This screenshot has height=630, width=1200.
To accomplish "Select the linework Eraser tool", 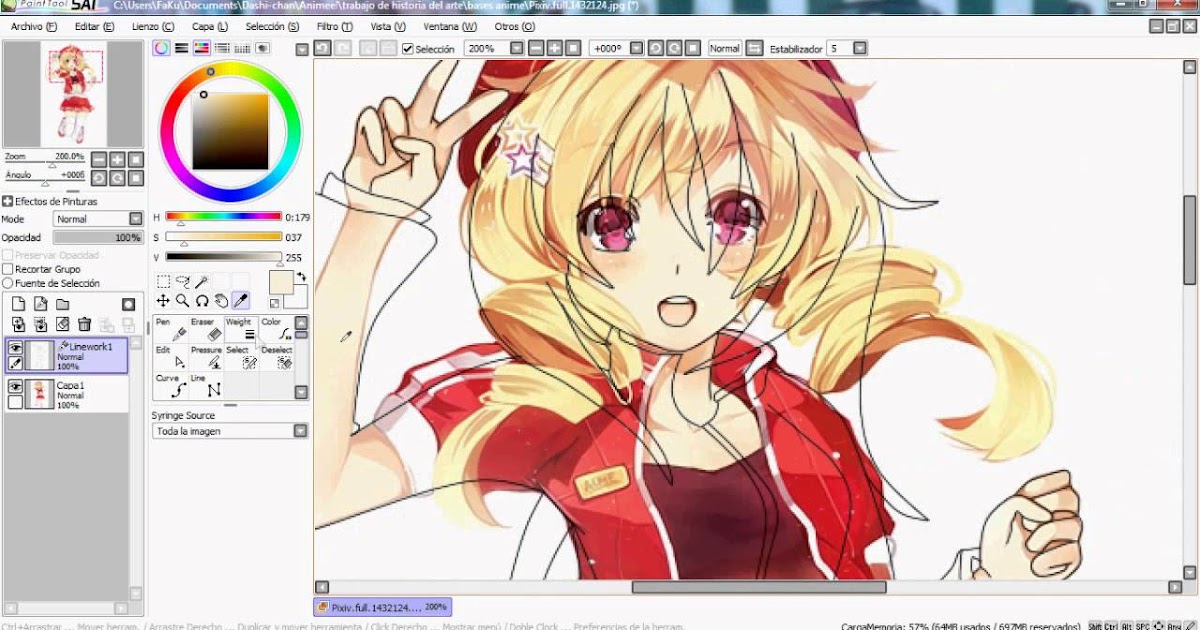I will [x=206, y=329].
